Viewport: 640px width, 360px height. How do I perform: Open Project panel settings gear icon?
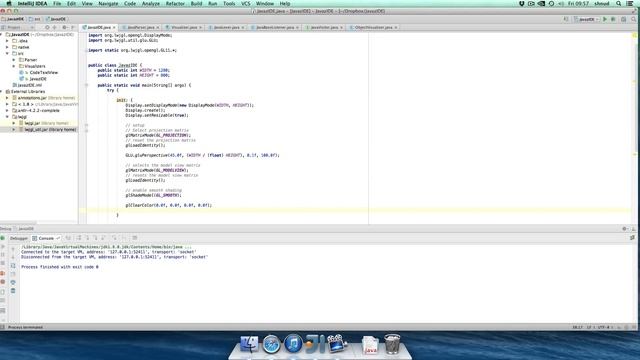(x=64, y=27)
